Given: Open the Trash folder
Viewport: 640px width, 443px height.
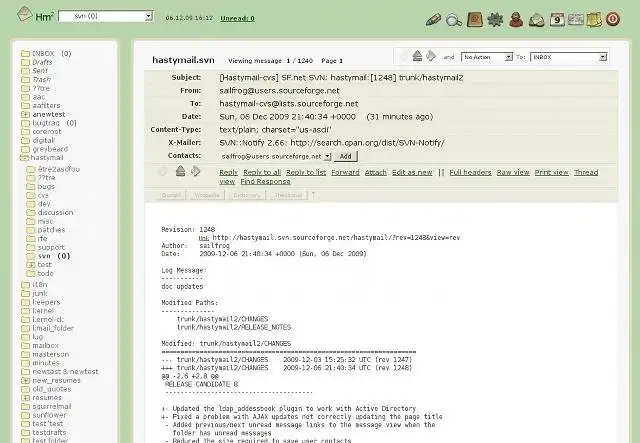Looking at the screenshot, I should point(42,79).
